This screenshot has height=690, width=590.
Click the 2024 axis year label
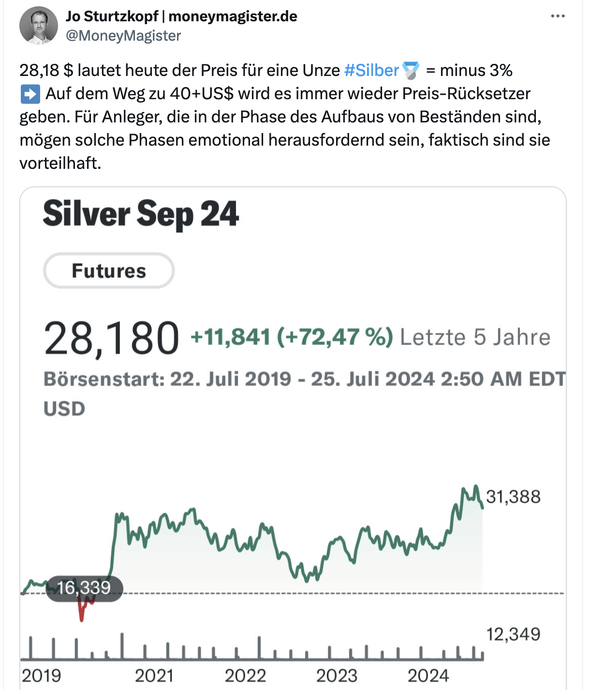tap(428, 675)
